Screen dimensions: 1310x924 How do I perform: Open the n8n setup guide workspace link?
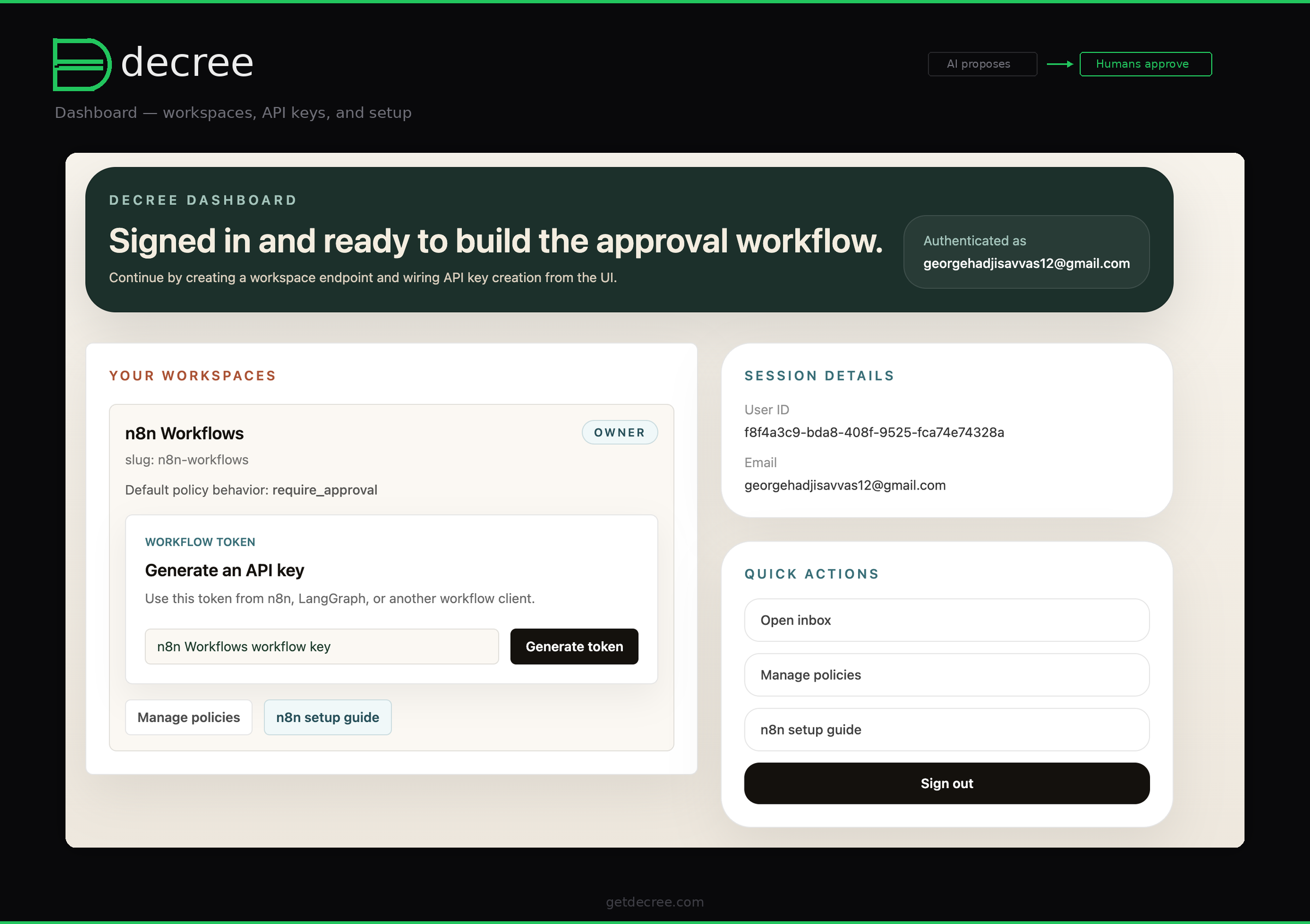[x=327, y=717]
